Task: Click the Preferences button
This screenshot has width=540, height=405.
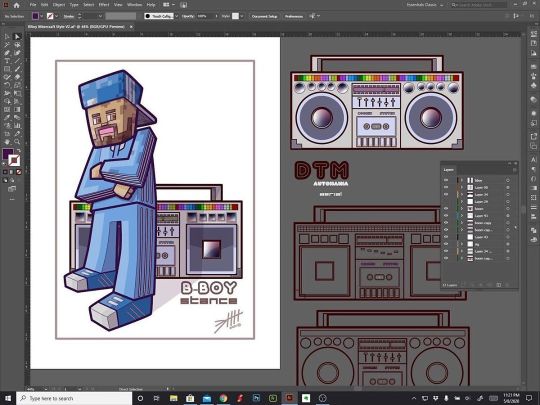Action: click(x=294, y=16)
